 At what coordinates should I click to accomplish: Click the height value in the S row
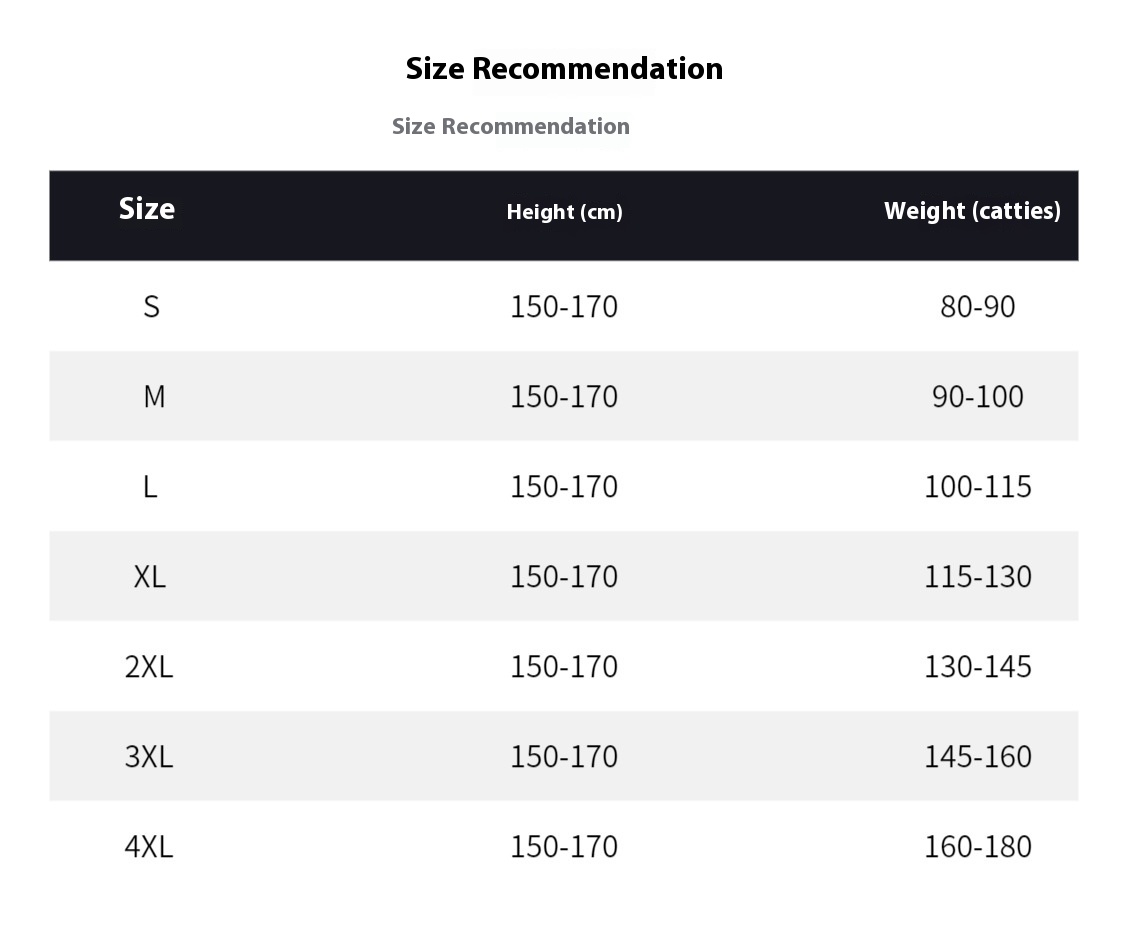564,307
